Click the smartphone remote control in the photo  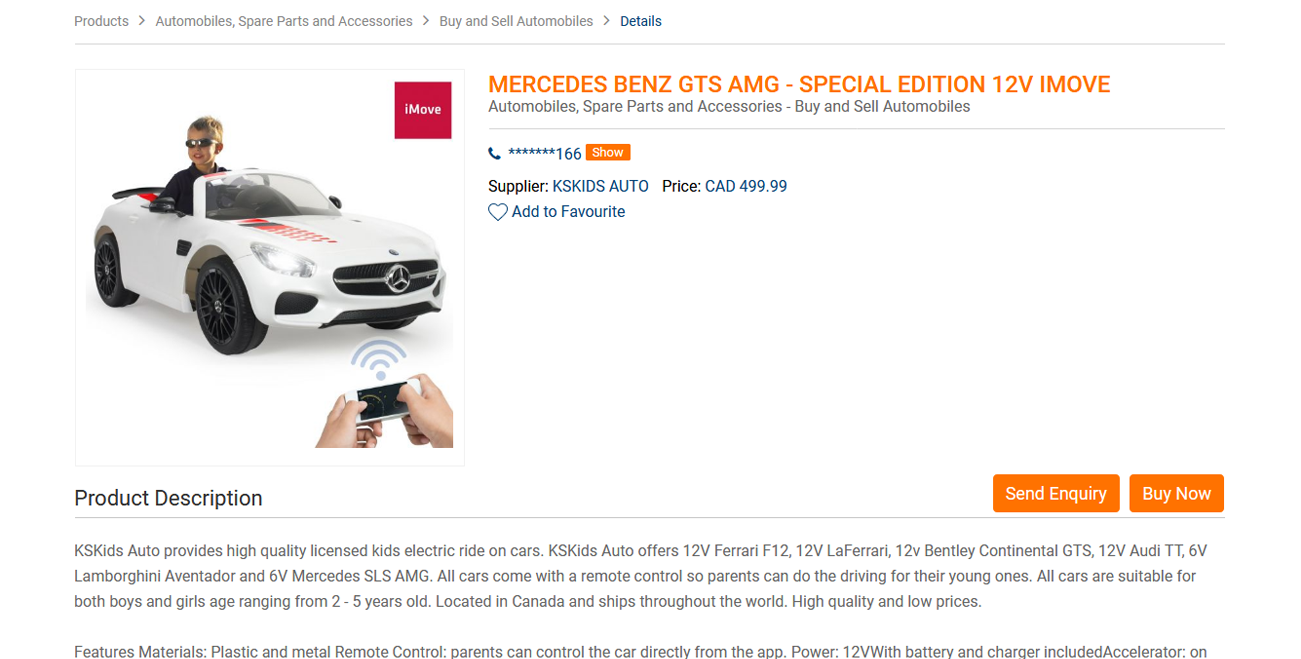383,400
